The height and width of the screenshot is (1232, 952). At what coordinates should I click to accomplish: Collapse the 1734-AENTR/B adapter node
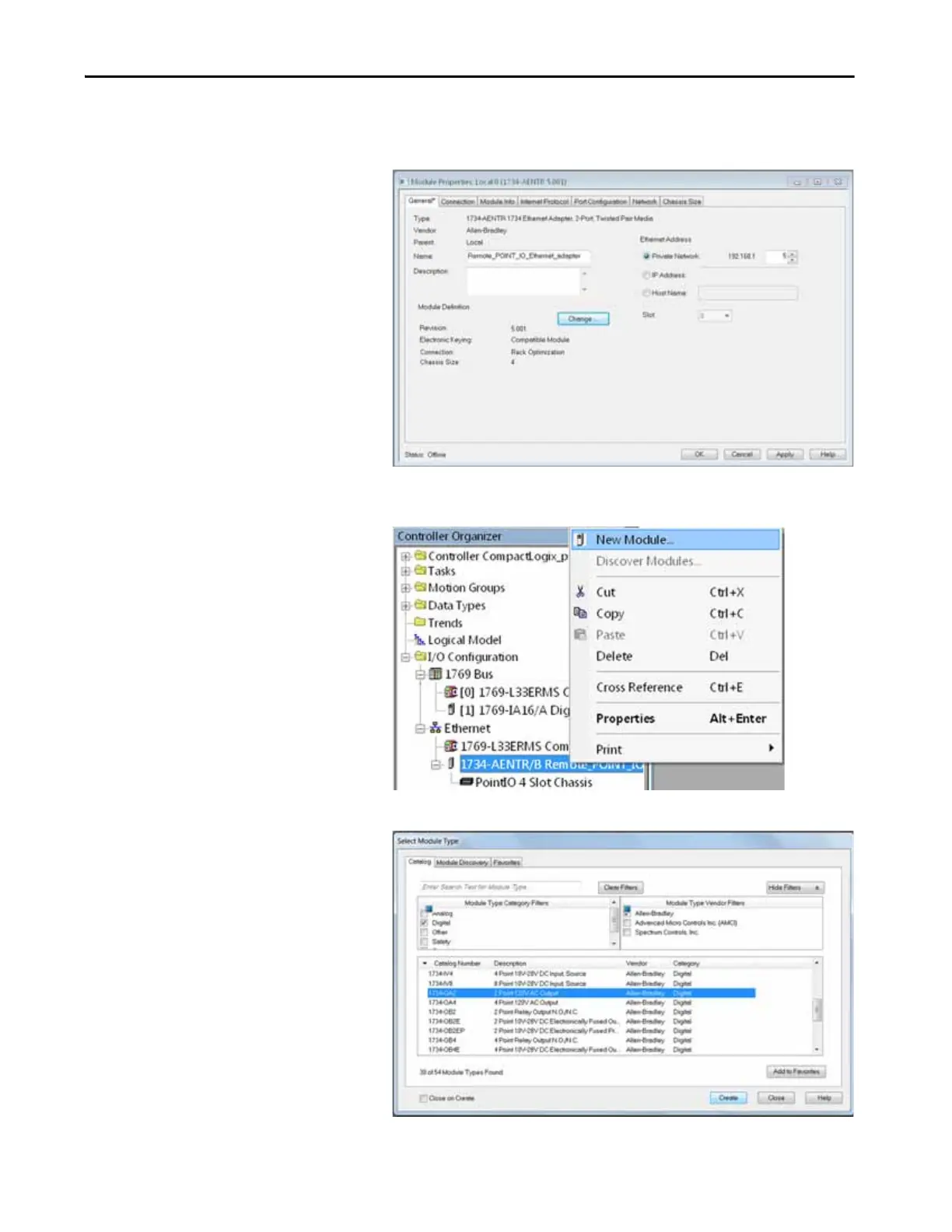(436, 765)
